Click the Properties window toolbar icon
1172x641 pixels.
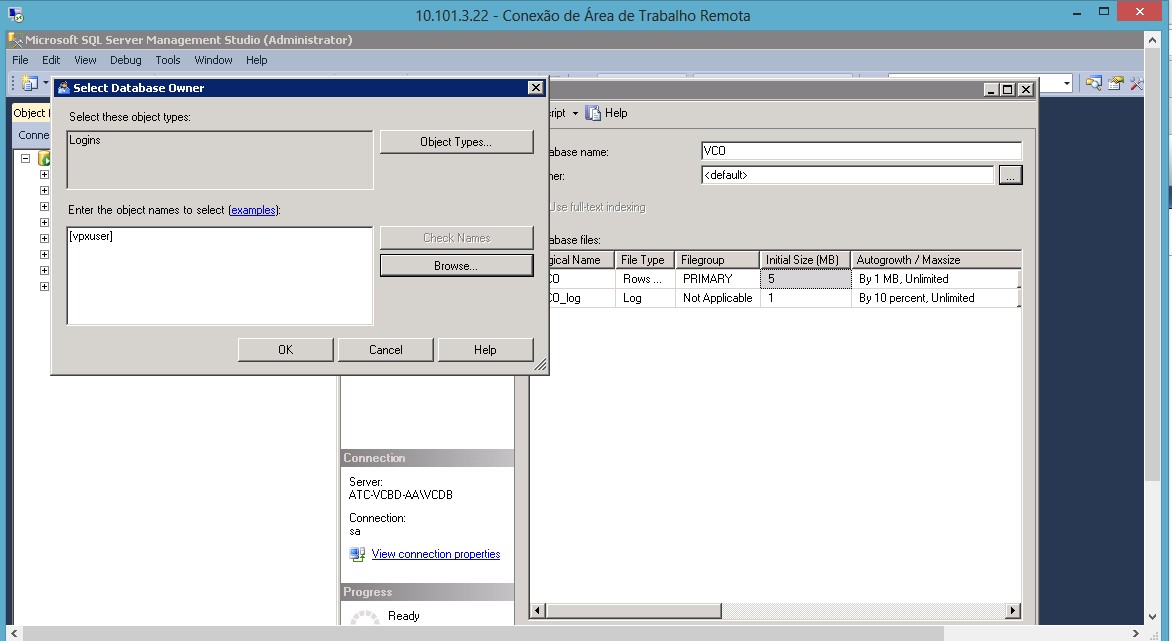(1115, 84)
